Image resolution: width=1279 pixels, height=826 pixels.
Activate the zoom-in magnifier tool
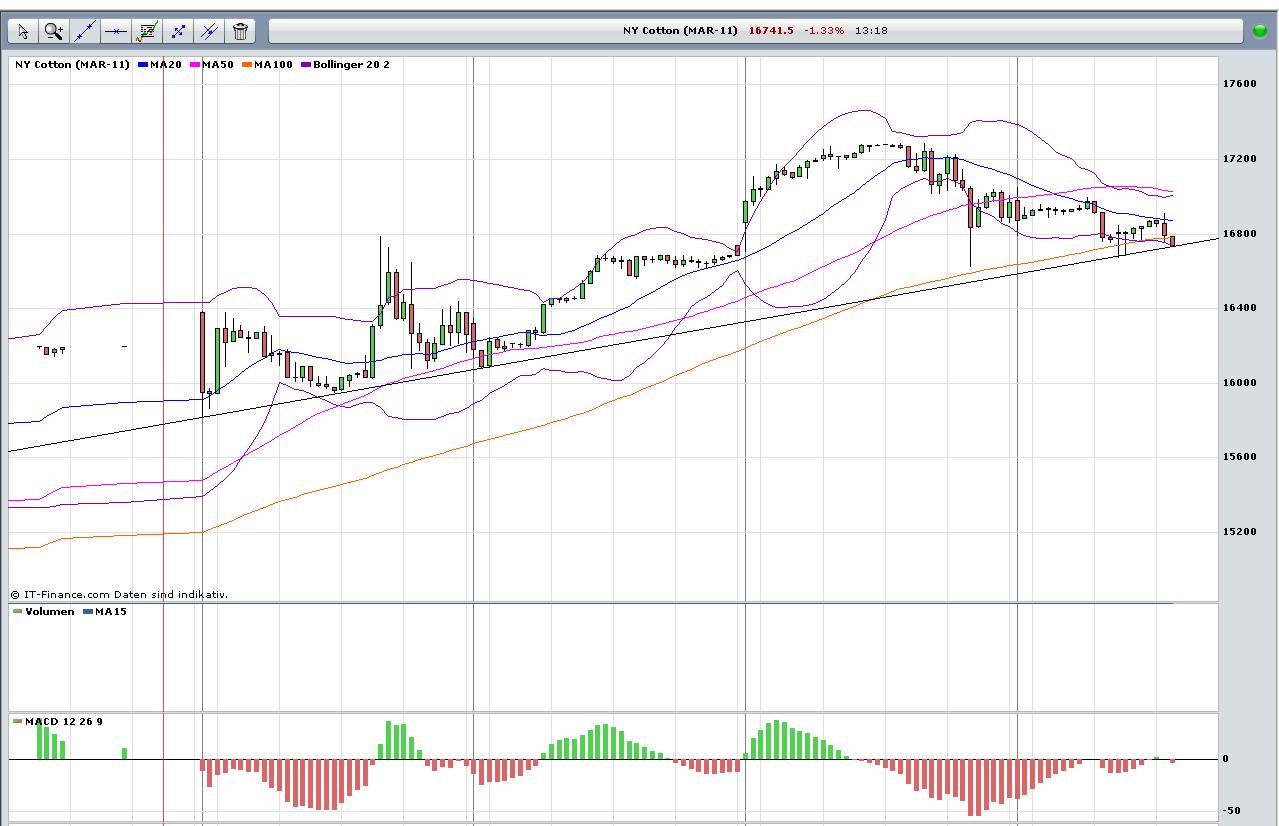(x=54, y=31)
